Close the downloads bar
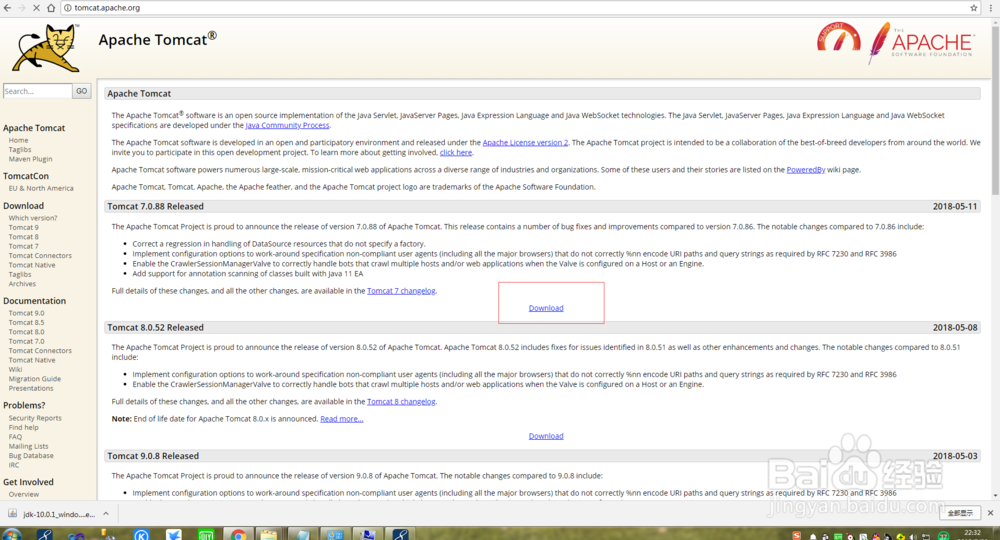The width and height of the screenshot is (1000, 540). (x=990, y=513)
